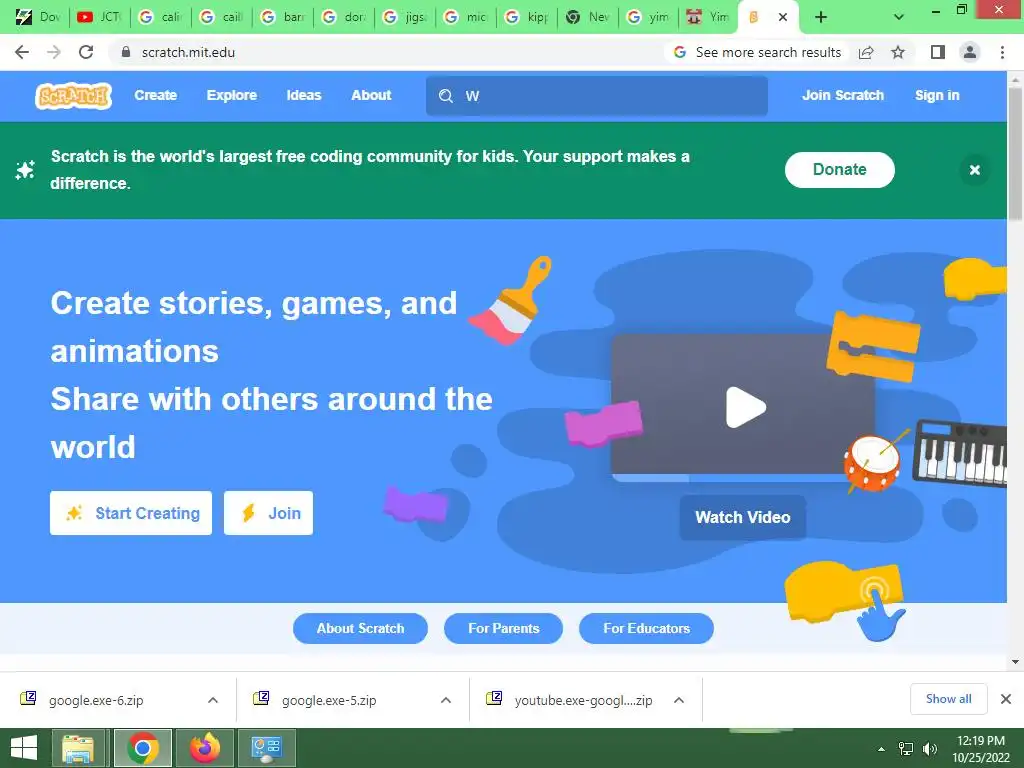
Task: Switch to the 'barr' Google tab
Action: click(x=283, y=17)
